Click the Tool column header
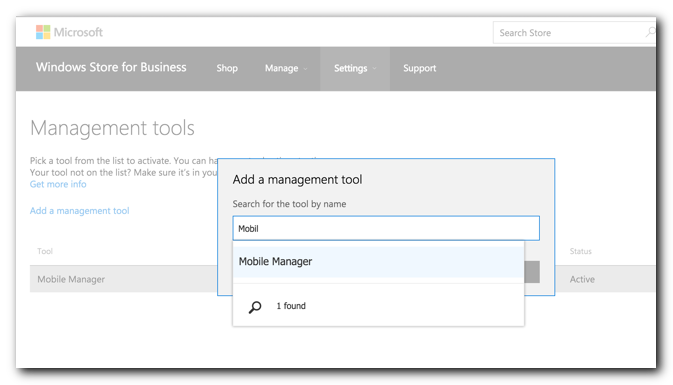This screenshot has height=385, width=673. [x=45, y=251]
